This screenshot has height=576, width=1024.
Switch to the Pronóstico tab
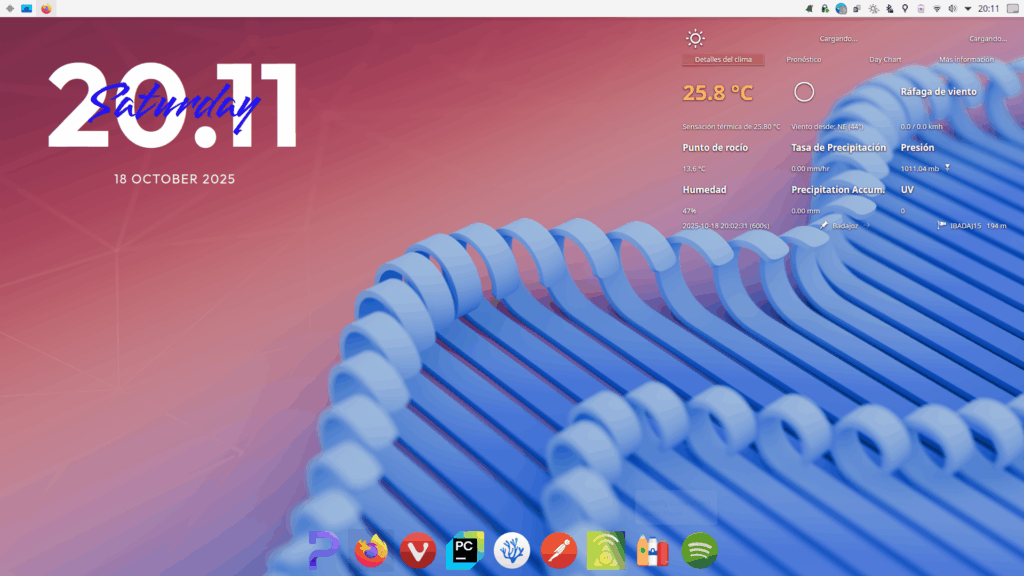(x=804, y=60)
